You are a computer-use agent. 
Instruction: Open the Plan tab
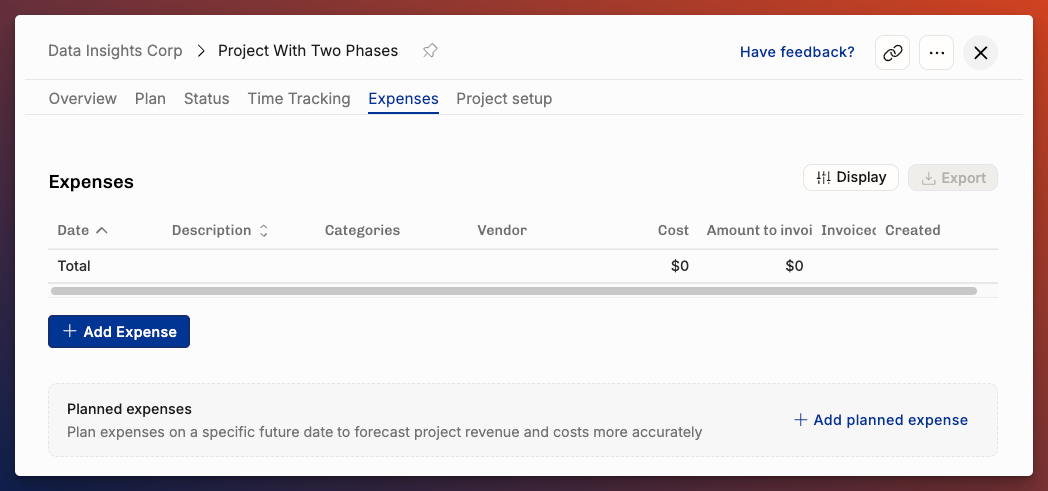click(x=150, y=99)
